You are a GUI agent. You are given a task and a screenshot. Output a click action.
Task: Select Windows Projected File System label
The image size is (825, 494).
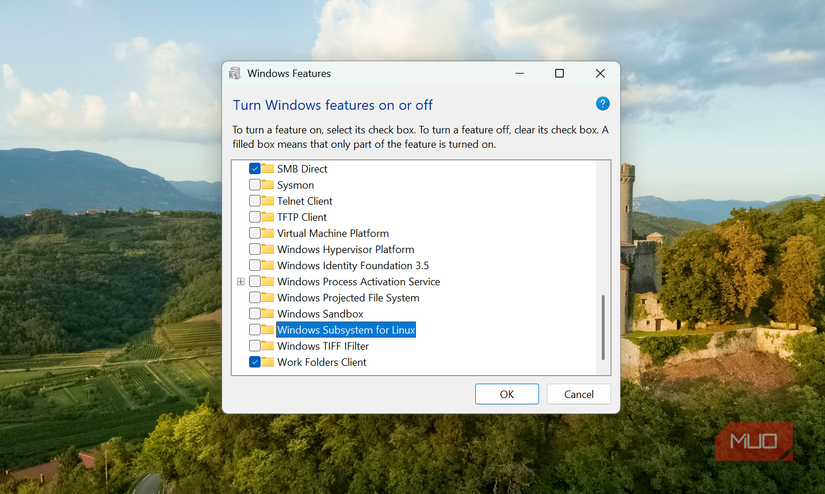[348, 298]
